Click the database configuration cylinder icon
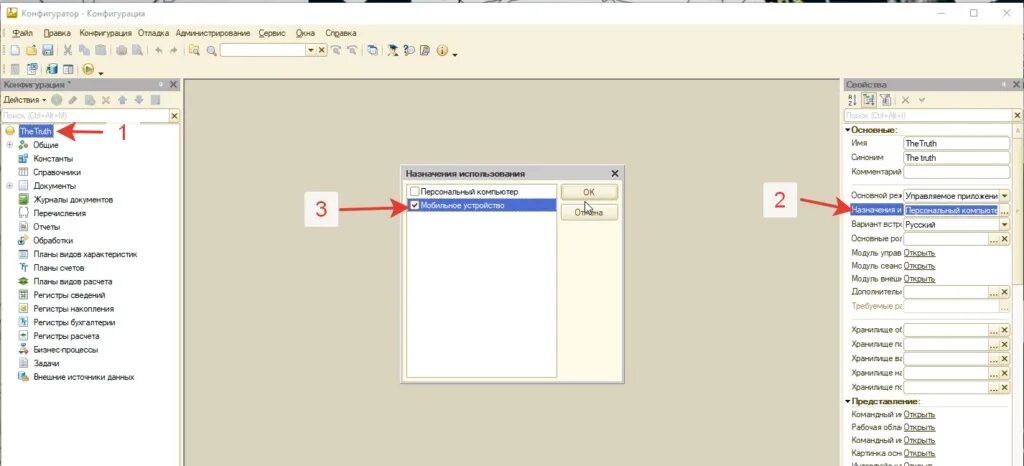 click(52, 69)
